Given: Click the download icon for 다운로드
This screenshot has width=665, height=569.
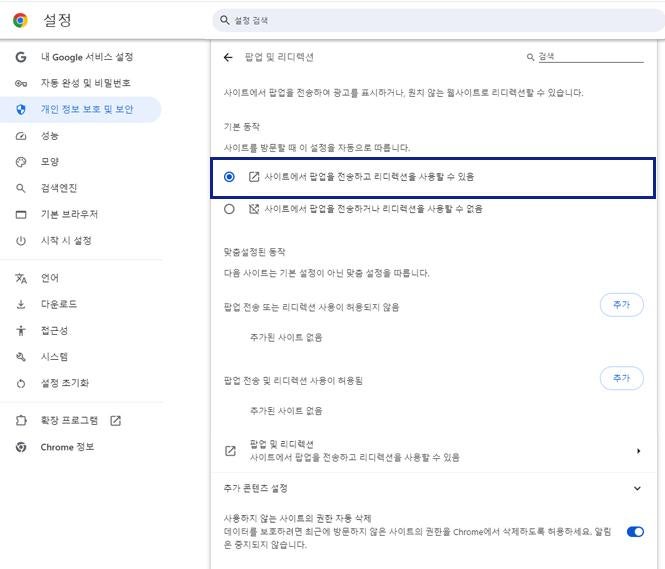Looking at the screenshot, I should tap(21, 304).
